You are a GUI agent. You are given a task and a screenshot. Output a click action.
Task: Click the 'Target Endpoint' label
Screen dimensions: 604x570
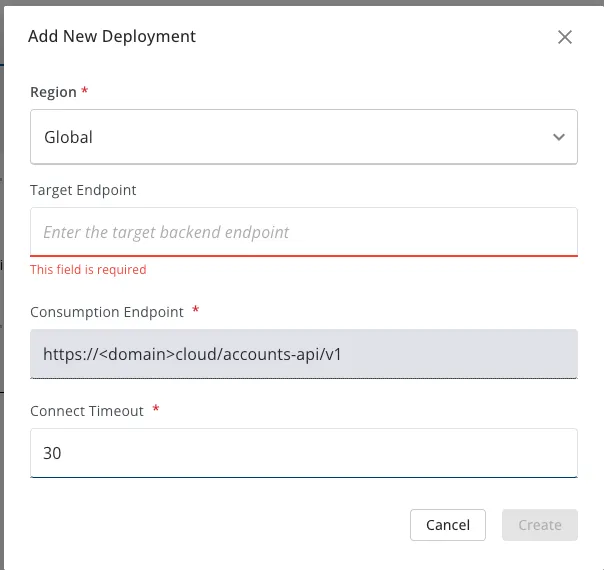83,190
